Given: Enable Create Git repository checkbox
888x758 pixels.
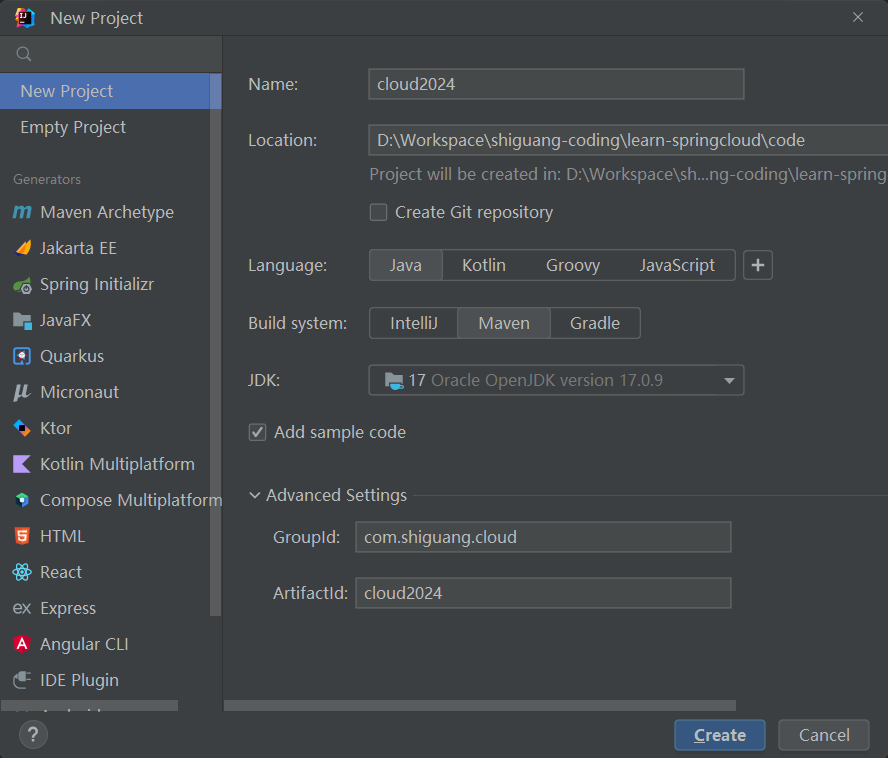Looking at the screenshot, I should pyautogui.click(x=378, y=212).
